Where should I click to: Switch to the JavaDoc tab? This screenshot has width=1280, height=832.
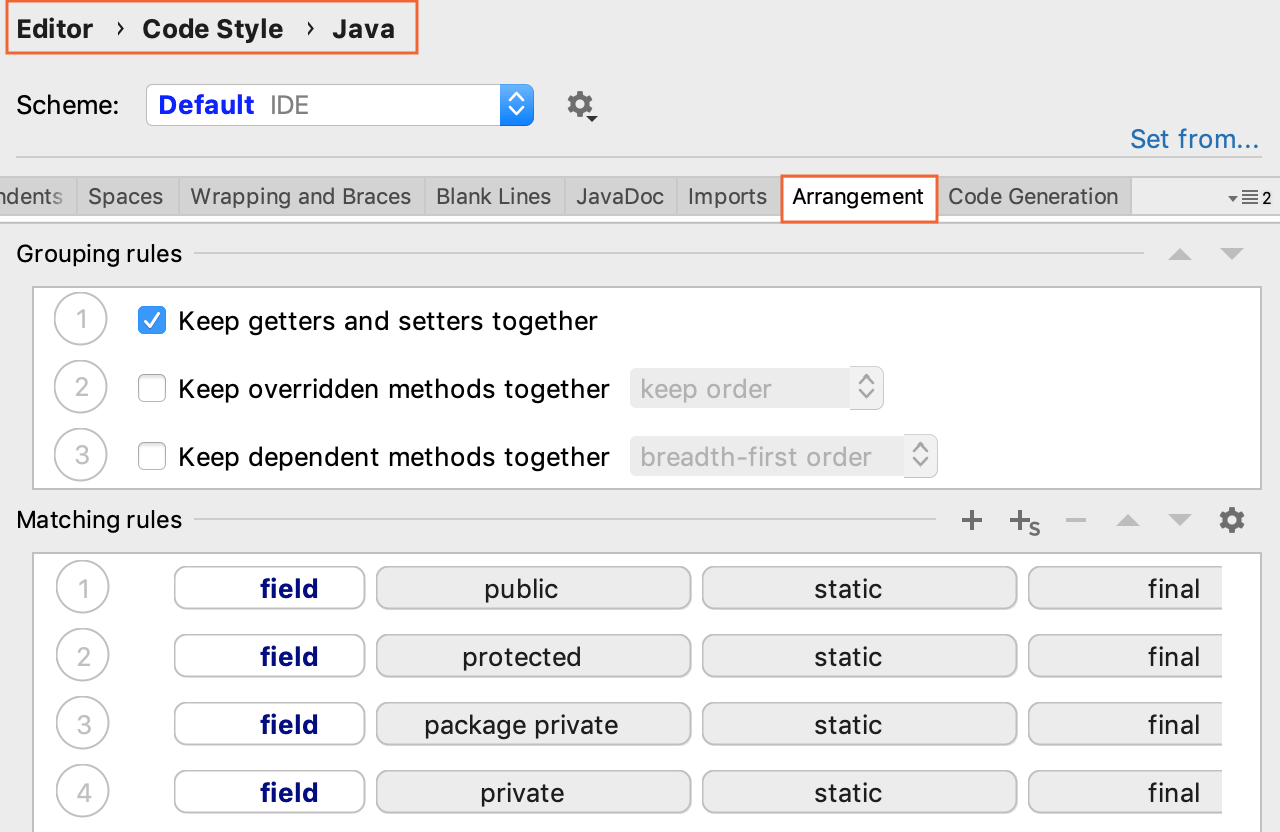(x=620, y=196)
